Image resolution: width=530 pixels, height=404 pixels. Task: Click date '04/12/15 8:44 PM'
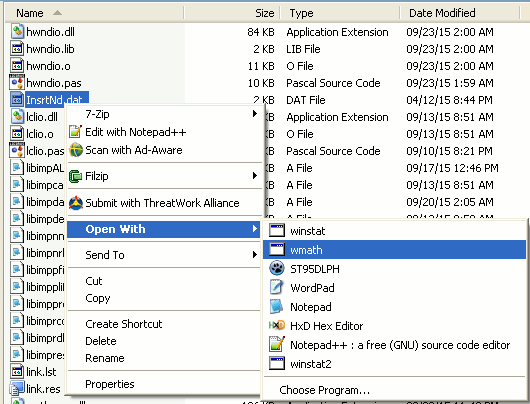[x=449, y=100]
